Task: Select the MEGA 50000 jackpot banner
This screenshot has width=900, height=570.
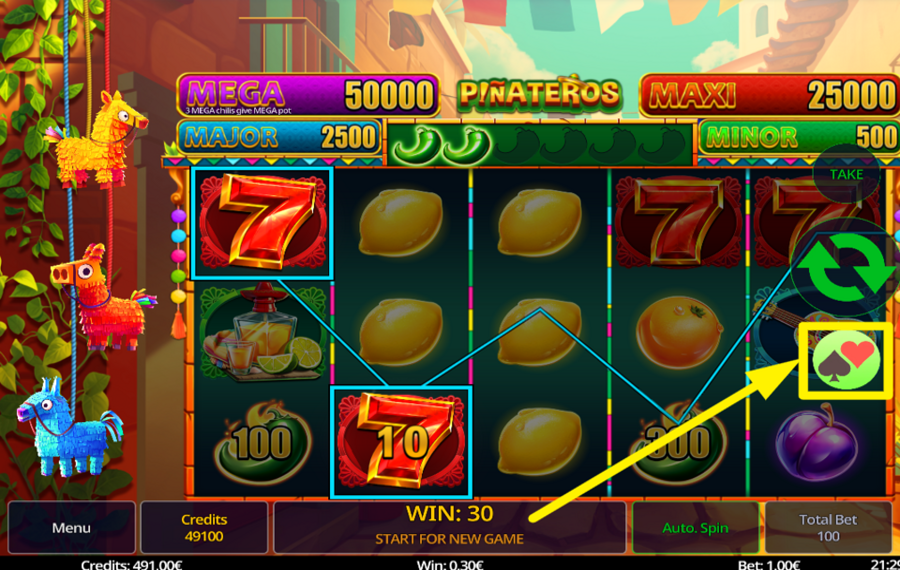Action: click(308, 95)
